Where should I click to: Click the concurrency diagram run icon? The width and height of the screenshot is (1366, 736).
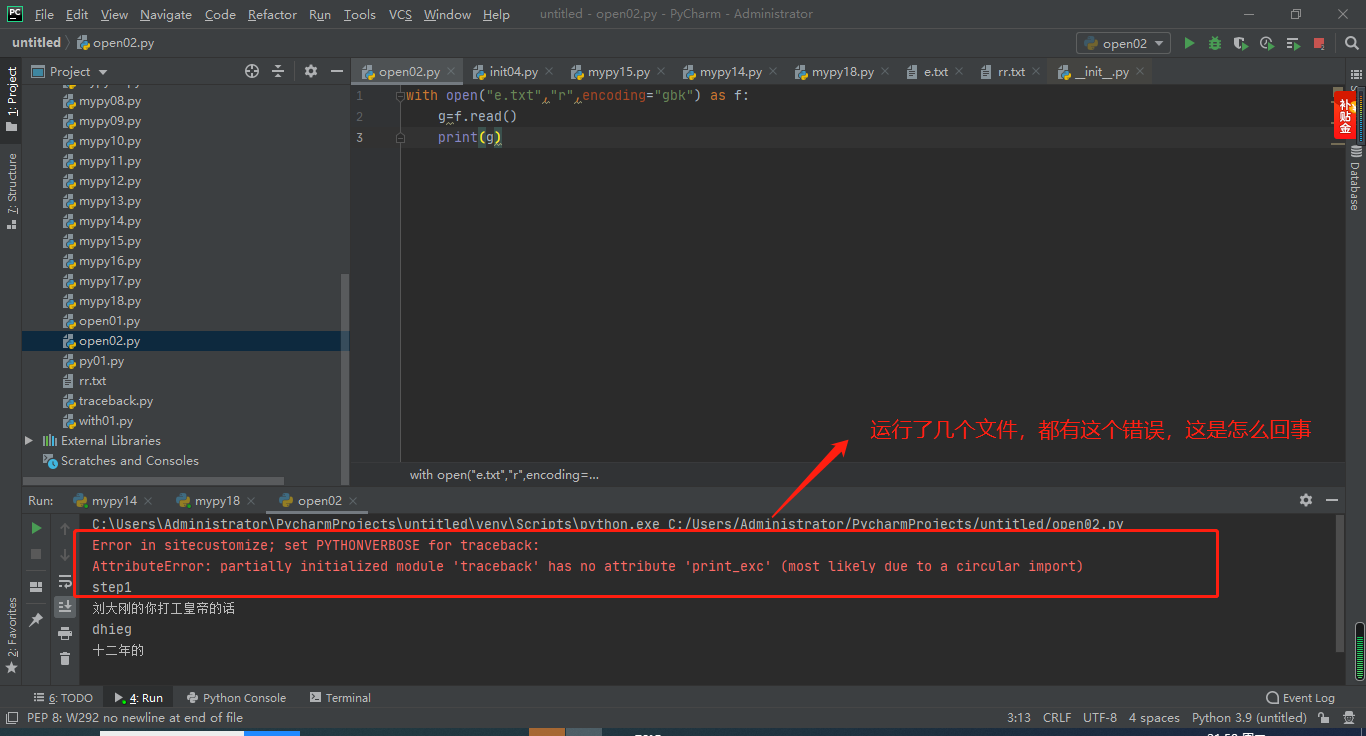[1293, 43]
